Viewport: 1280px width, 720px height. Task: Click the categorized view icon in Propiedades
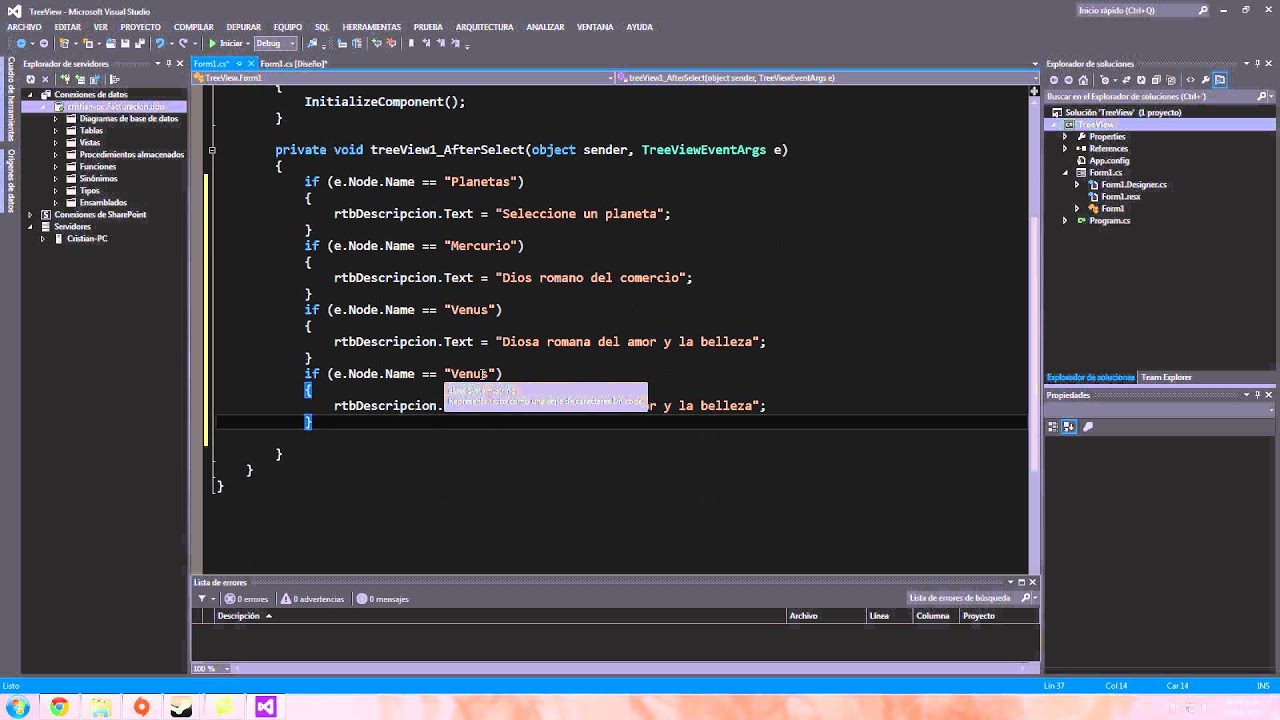coord(1053,427)
